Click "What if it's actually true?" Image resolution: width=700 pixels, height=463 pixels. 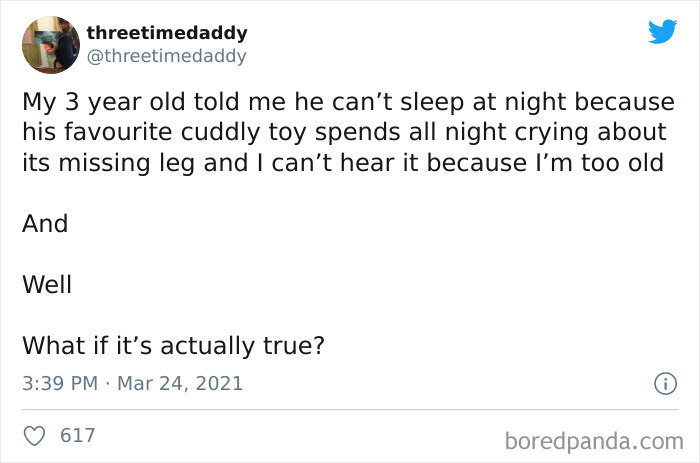pos(173,345)
